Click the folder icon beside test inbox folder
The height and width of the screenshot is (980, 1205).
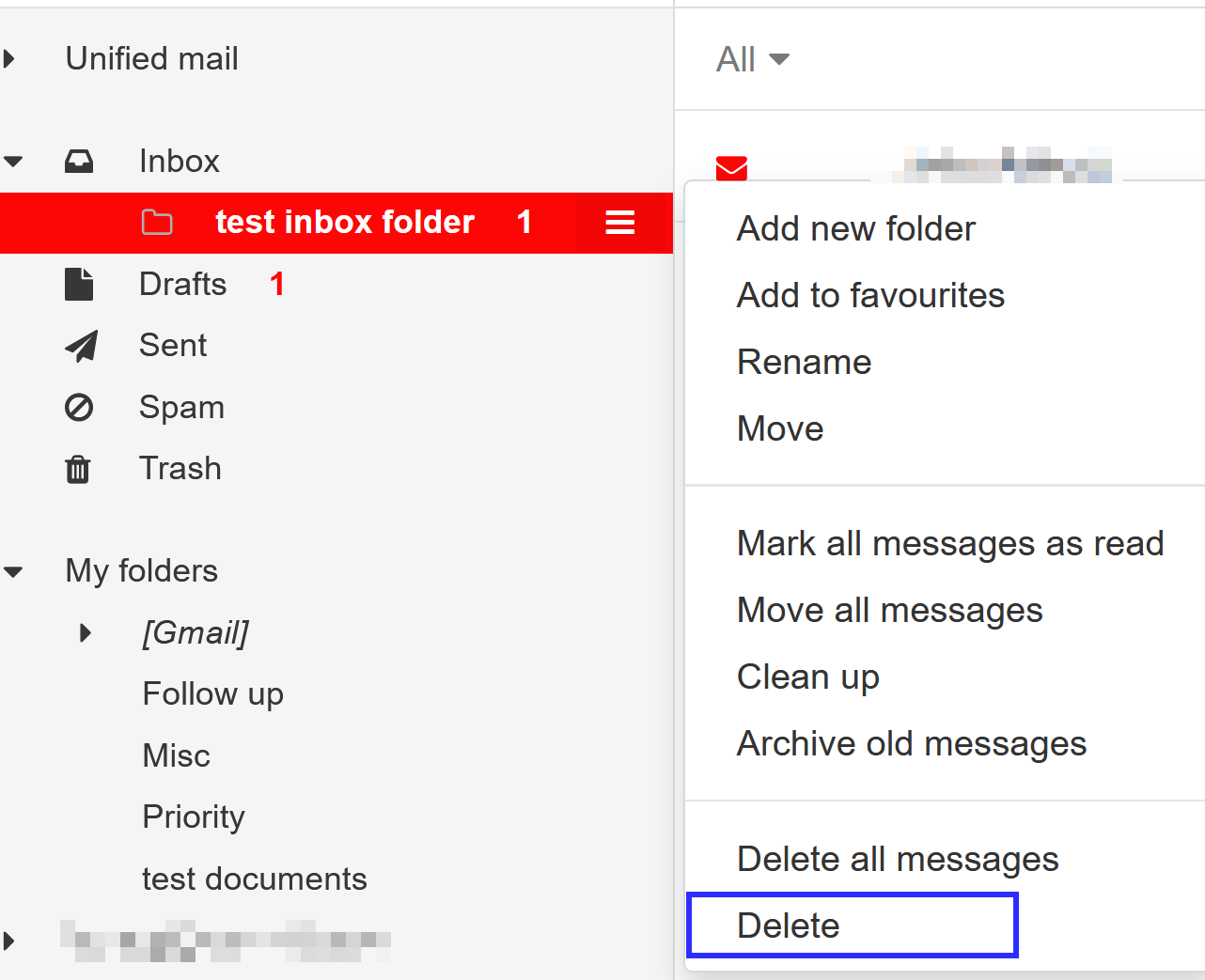point(157,223)
